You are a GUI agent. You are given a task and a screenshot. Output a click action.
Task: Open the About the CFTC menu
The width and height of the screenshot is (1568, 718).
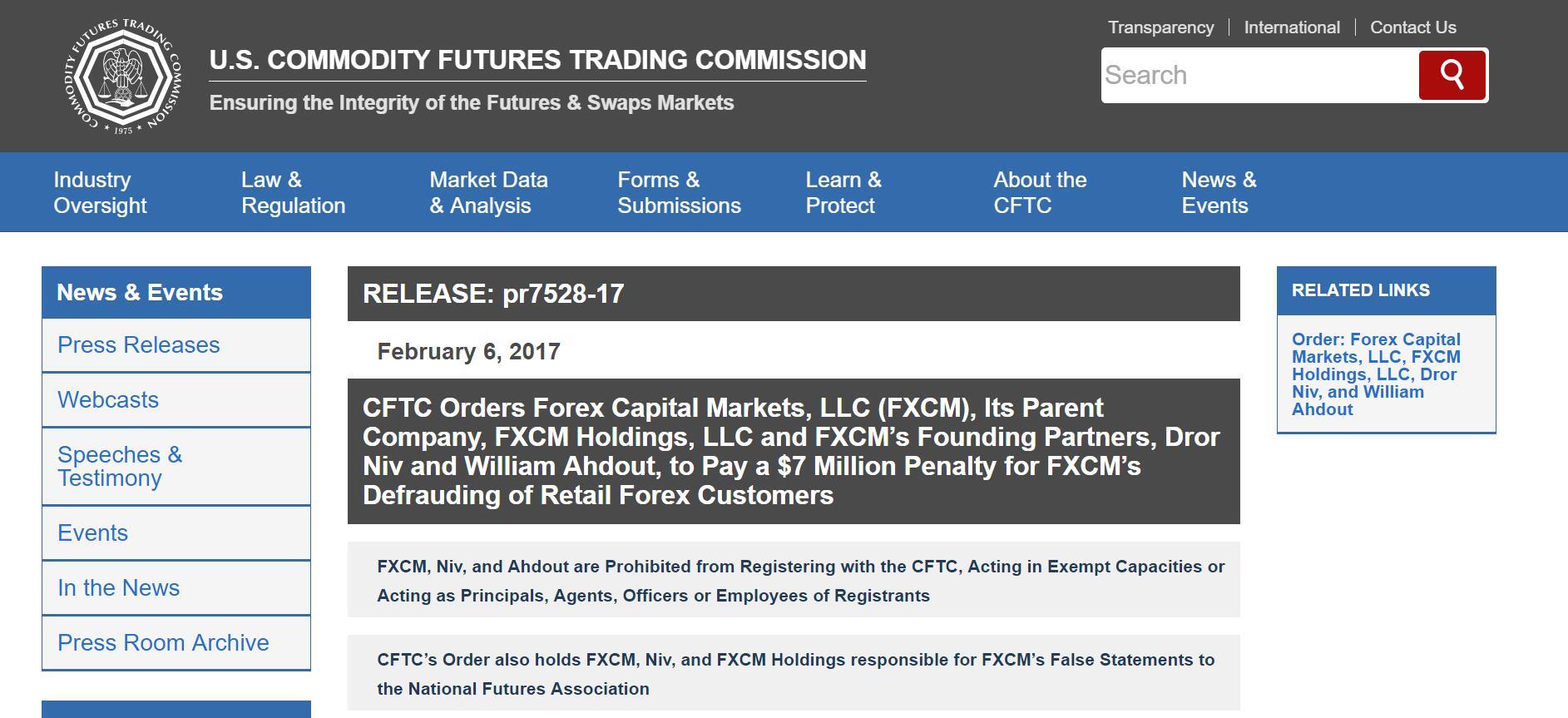click(1041, 192)
